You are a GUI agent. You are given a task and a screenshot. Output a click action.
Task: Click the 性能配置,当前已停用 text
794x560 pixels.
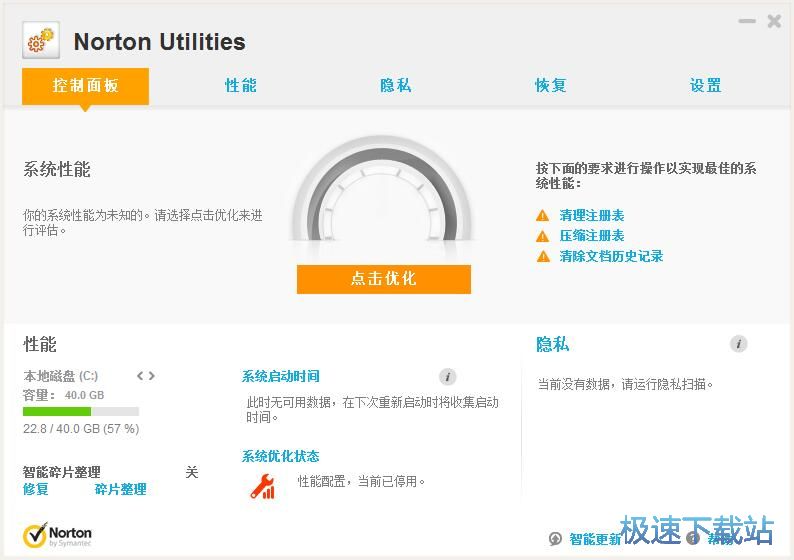click(x=362, y=481)
